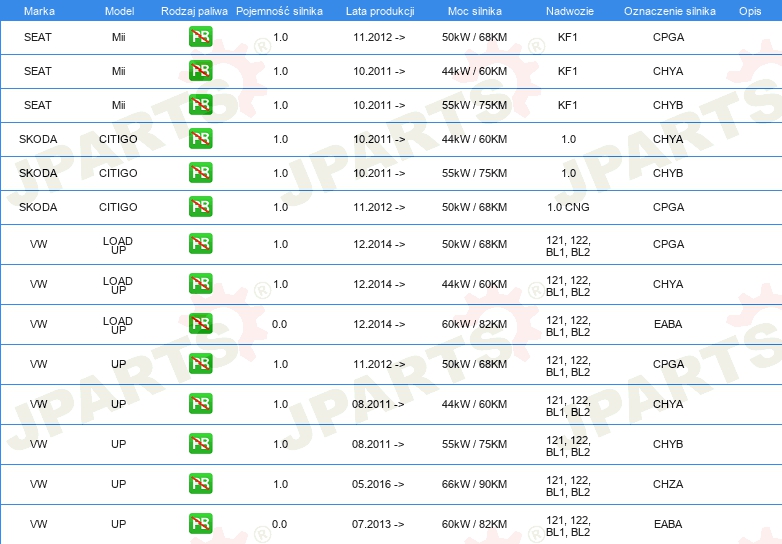The width and height of the screenshot is (782, 544).
Task: Click EABA in the VW LOAD UP row
Action: coord(668,324)
